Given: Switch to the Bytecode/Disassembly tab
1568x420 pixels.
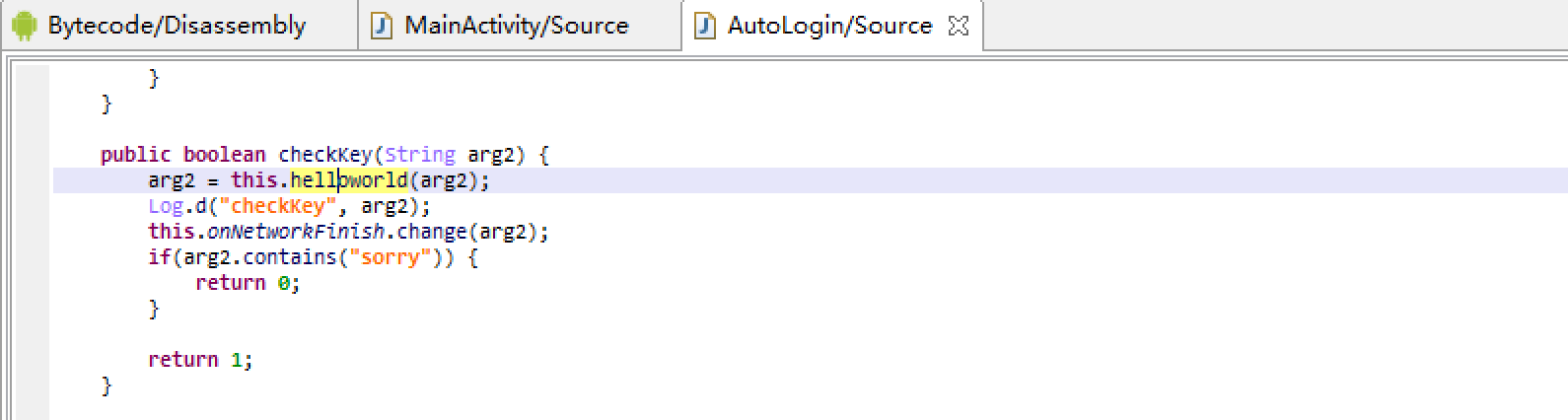Looking at the screenshot, I should 178,26.
